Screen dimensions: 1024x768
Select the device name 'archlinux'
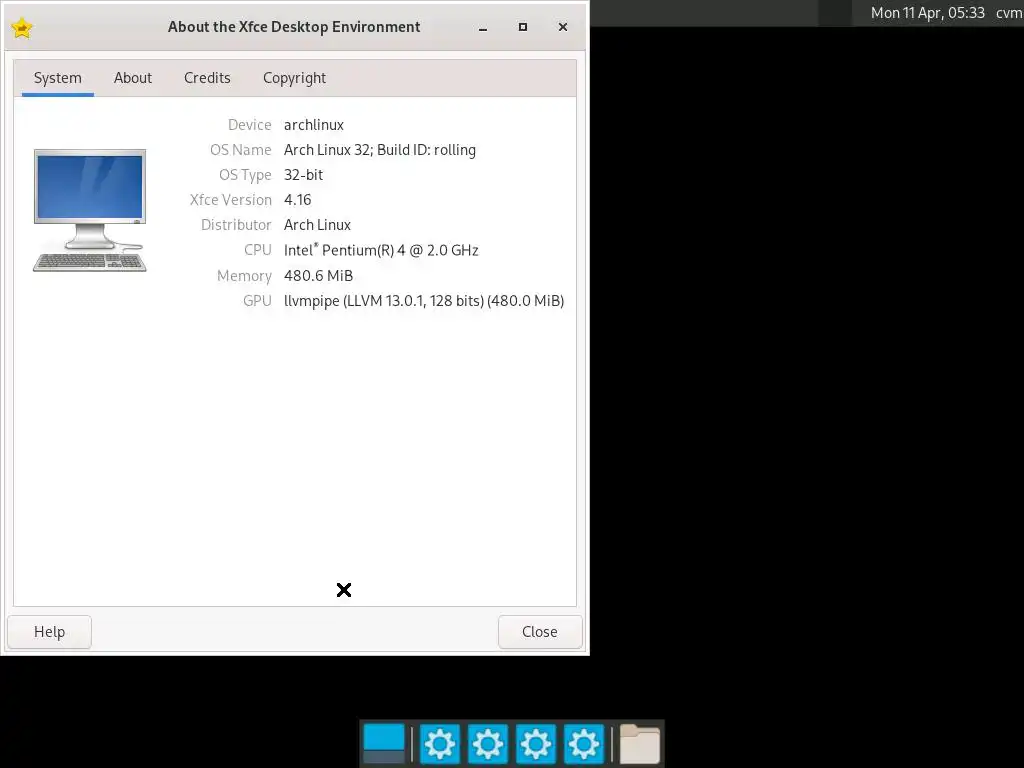click(313, 125)
